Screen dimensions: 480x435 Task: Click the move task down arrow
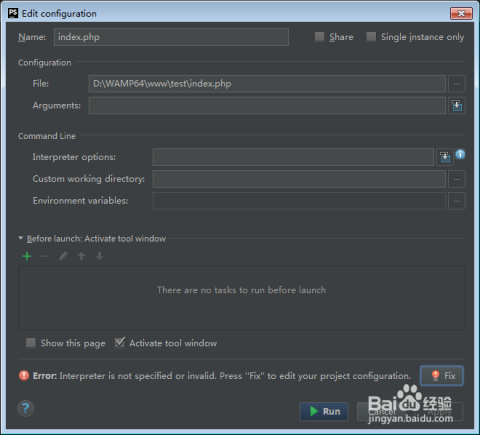click(99, 256)
